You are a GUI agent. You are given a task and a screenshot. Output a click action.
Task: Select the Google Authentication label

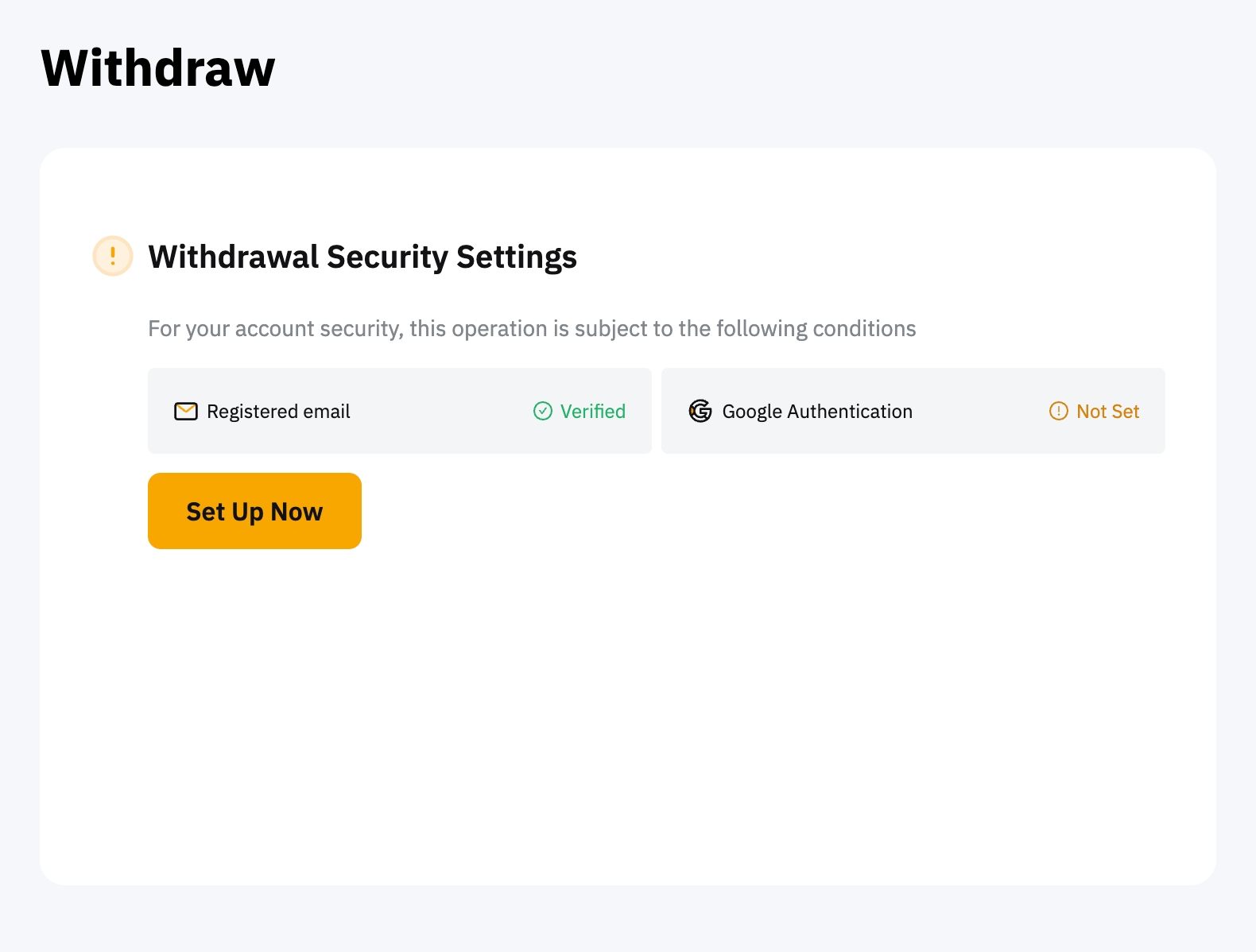pyautogui.click(x=816, y=411)
